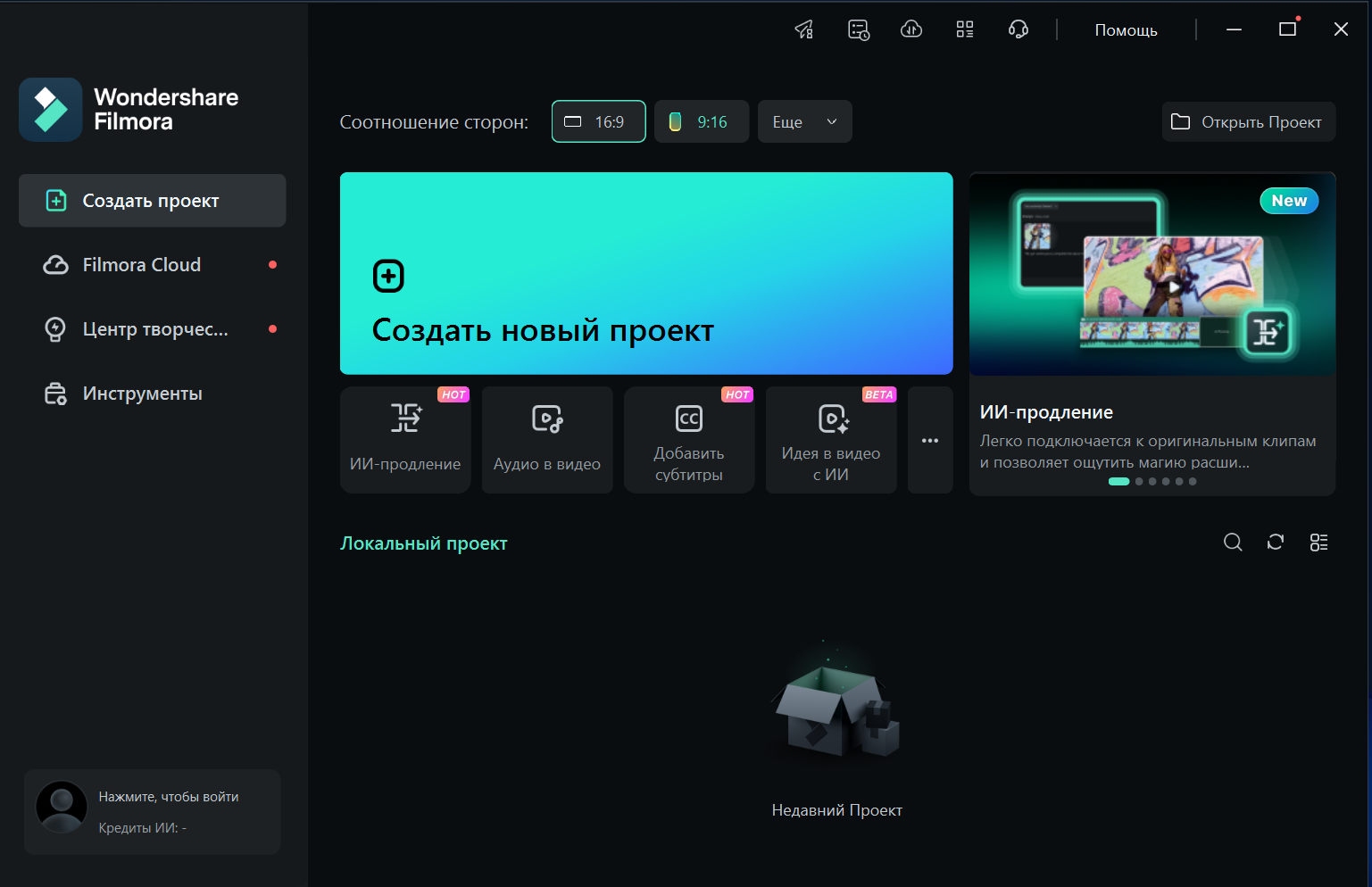Click the ИИ-продление promo title text
Screen dimensions: 1372x887
click(1046, 412)
